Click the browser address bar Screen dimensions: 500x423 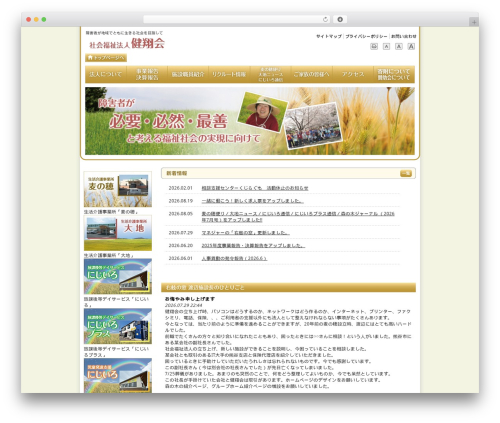point(236,19)
